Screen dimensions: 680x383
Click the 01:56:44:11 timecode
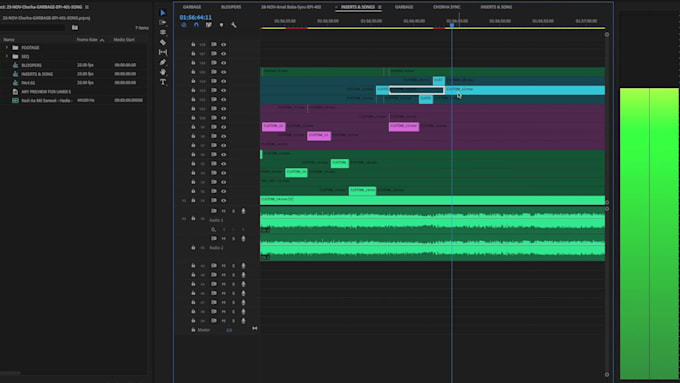click(x=196, y=17)
